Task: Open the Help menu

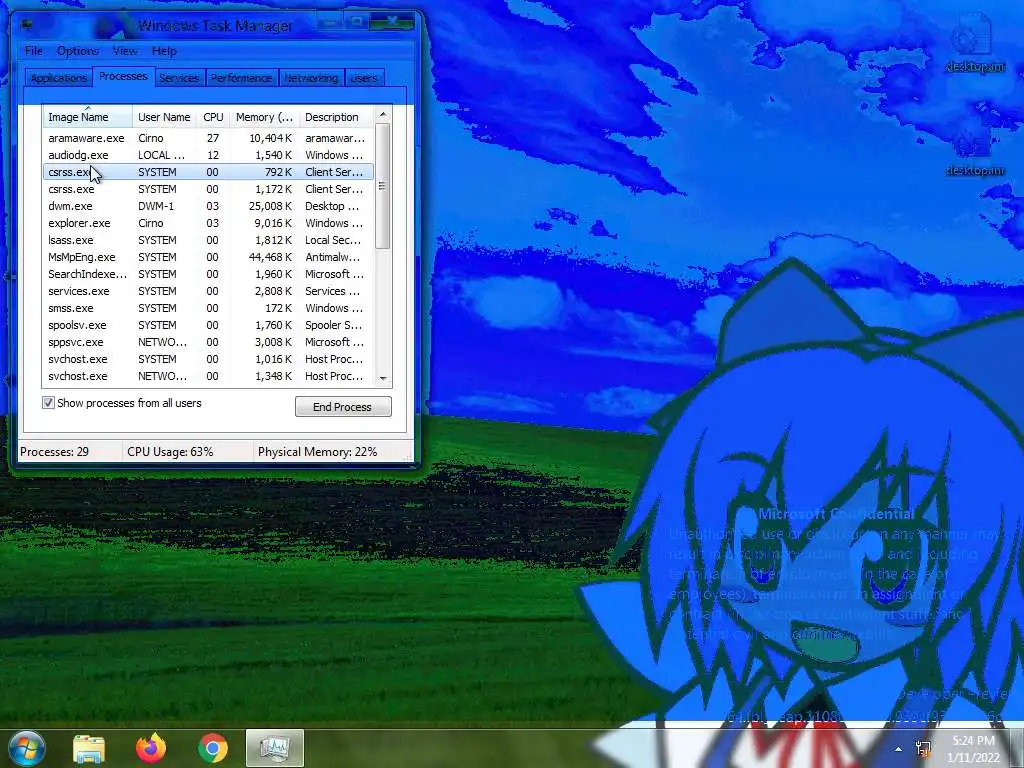Action: (x=164, y=51)
